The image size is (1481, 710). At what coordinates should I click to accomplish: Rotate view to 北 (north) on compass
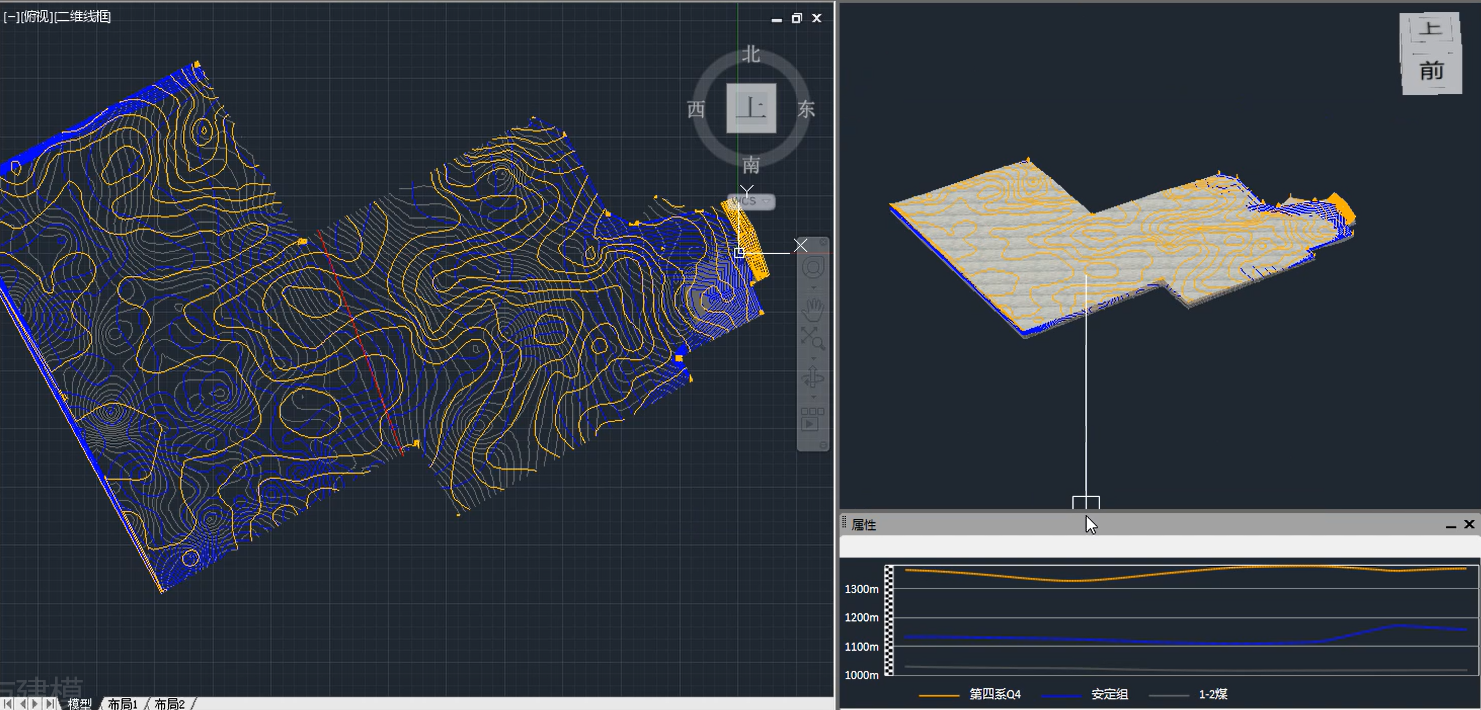pyautogui.click(x=751, y=55)
